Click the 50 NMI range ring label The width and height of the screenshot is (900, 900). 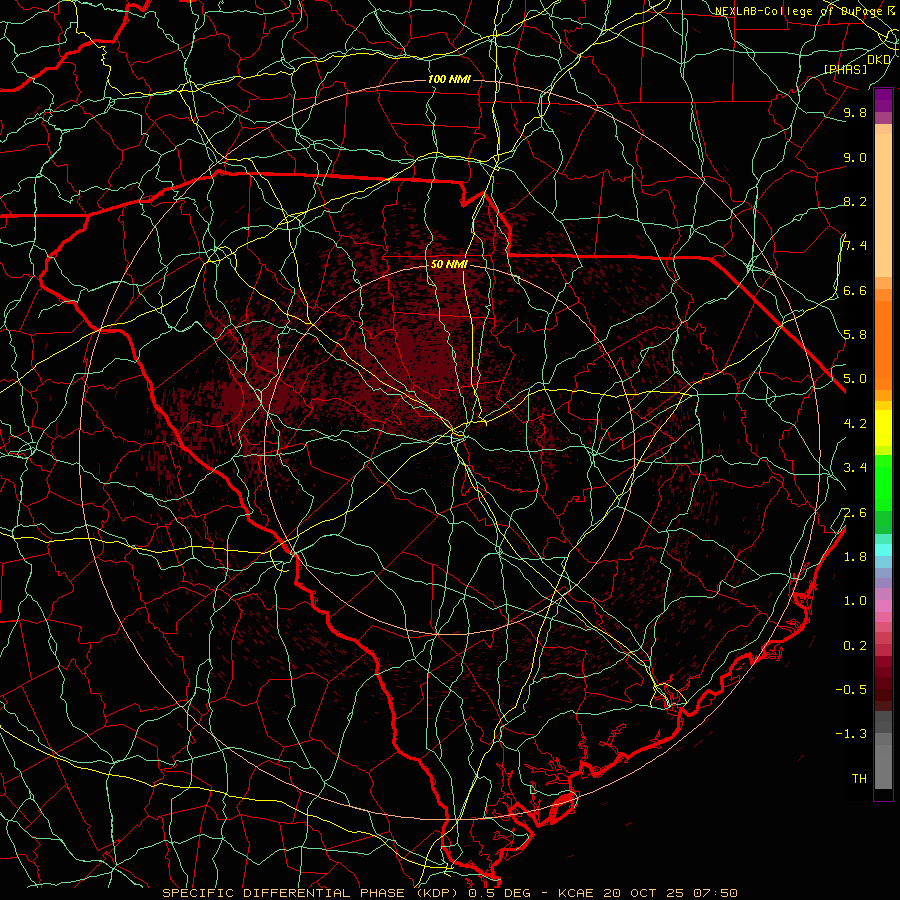pyautogui.click(x=449, y=265)
